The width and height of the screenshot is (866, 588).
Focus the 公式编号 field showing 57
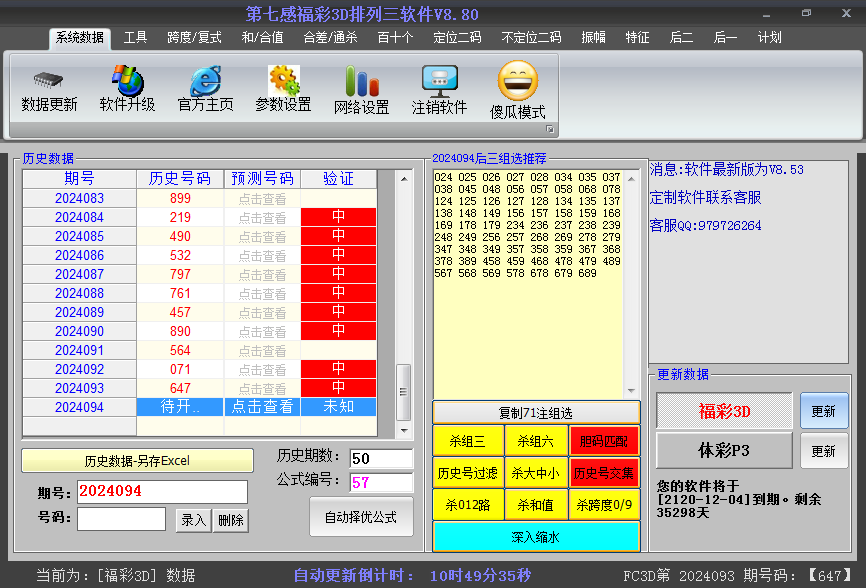(381, 483)
